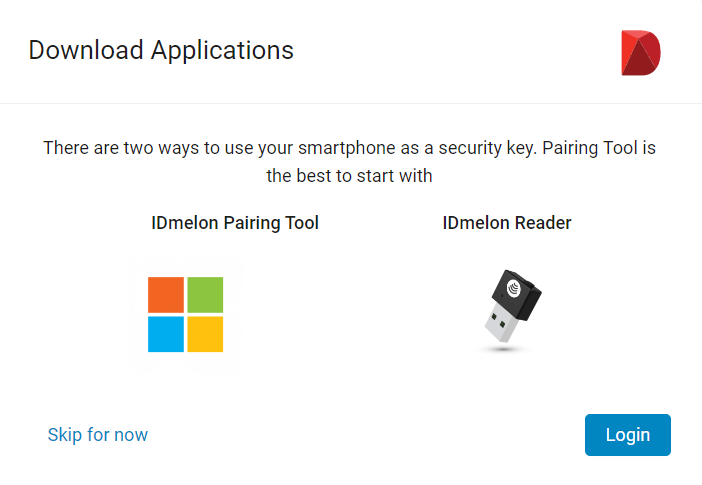Choose the IDmelon Reader USB device image
The image size is (702, 485).
click(510, 310)
